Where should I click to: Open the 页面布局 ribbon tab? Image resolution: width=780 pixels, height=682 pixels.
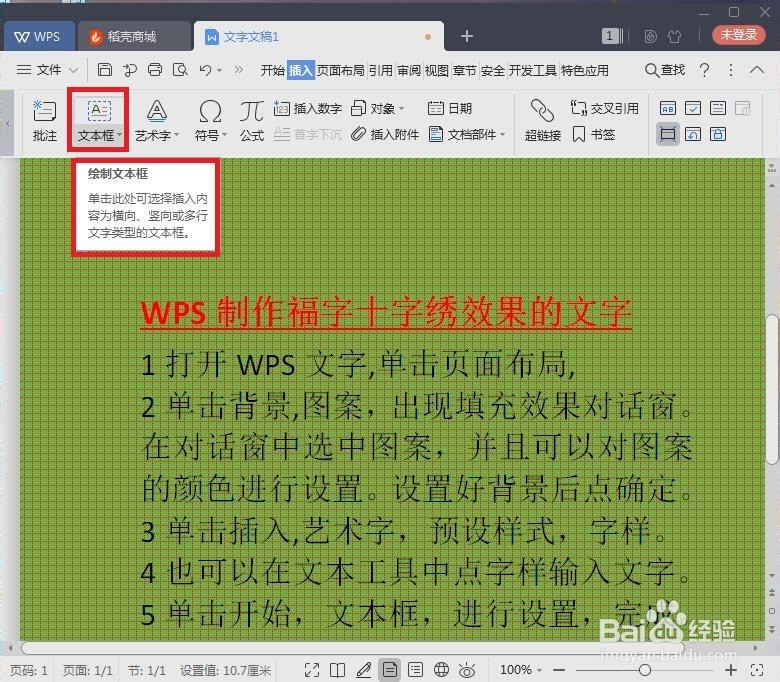pyautogui.click(x=341, y=70)
